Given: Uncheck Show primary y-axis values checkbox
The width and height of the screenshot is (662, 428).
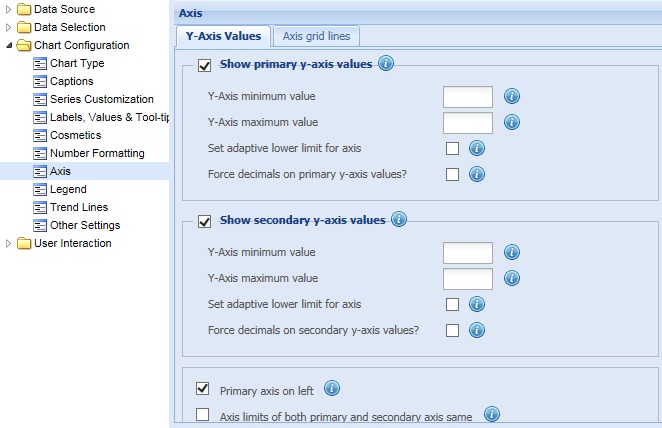Looking at the screenshot, I should pos(204,66).
